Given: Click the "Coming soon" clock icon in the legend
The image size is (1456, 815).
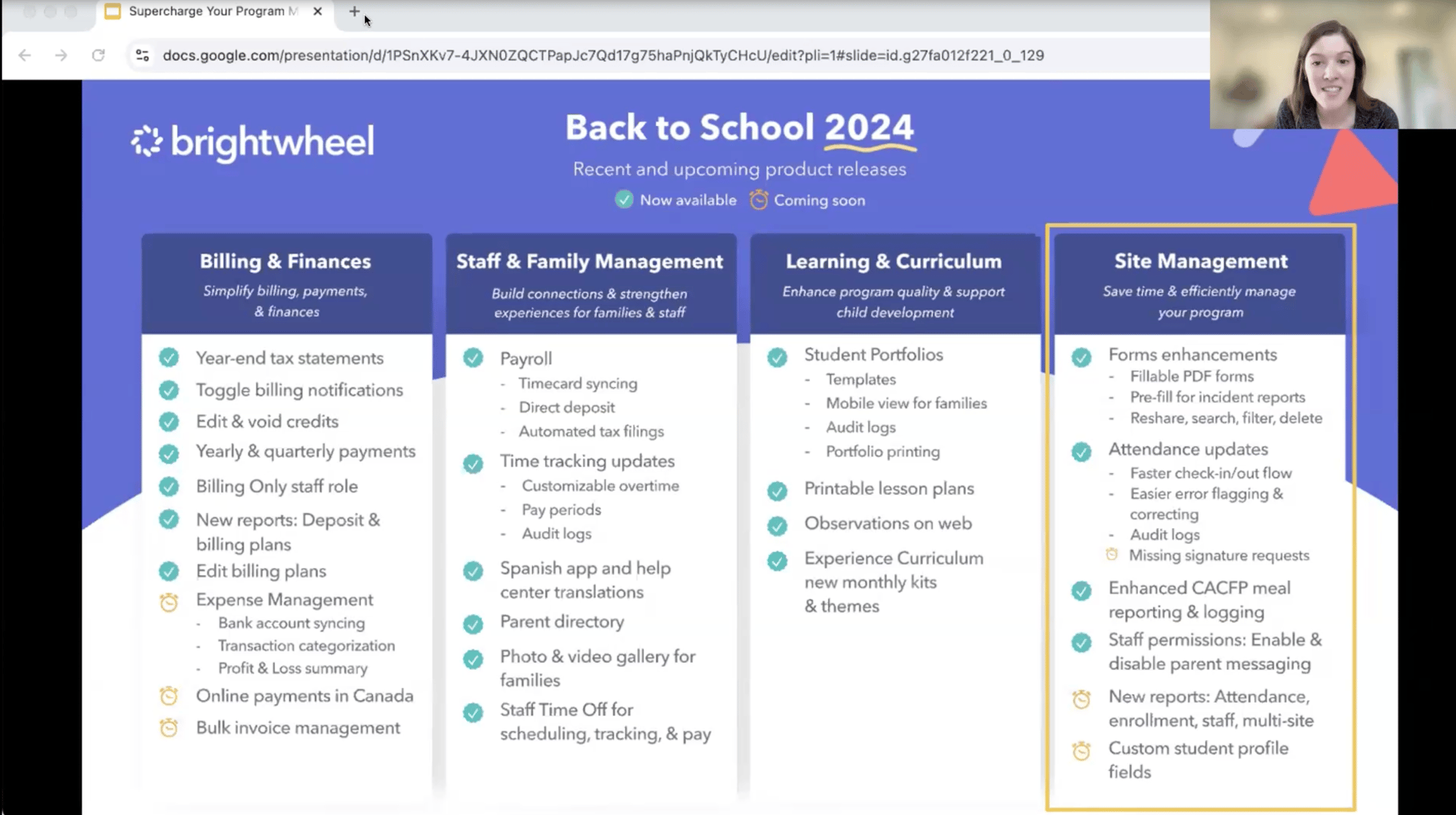Looking at the screenshot, I should pos(759,199).
